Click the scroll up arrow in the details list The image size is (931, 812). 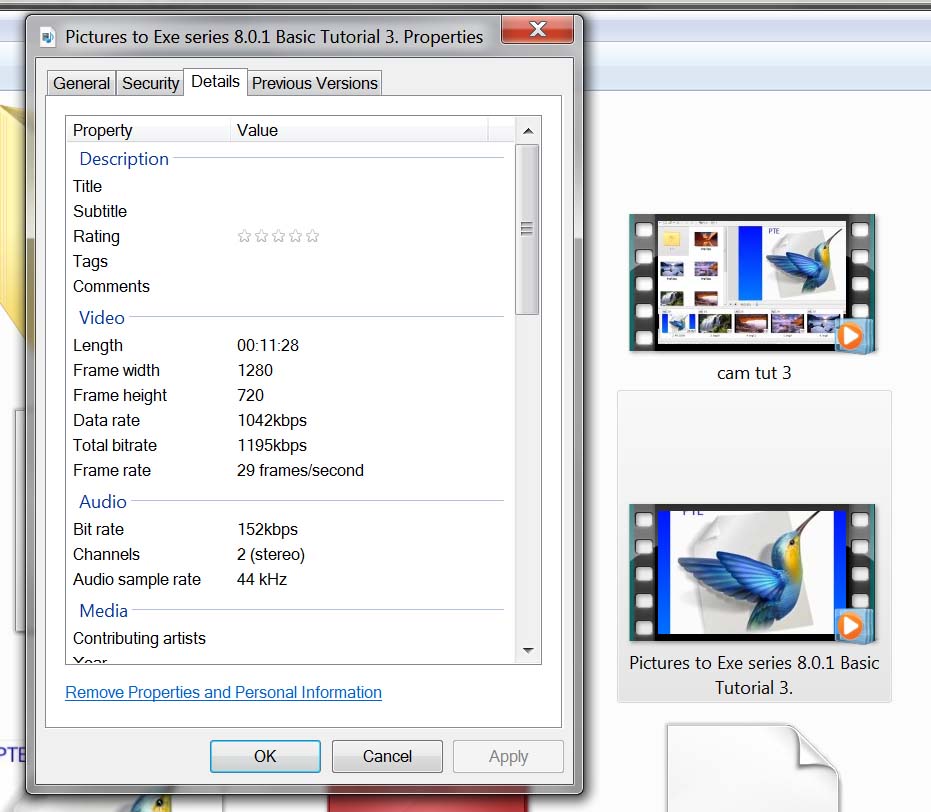528,131
